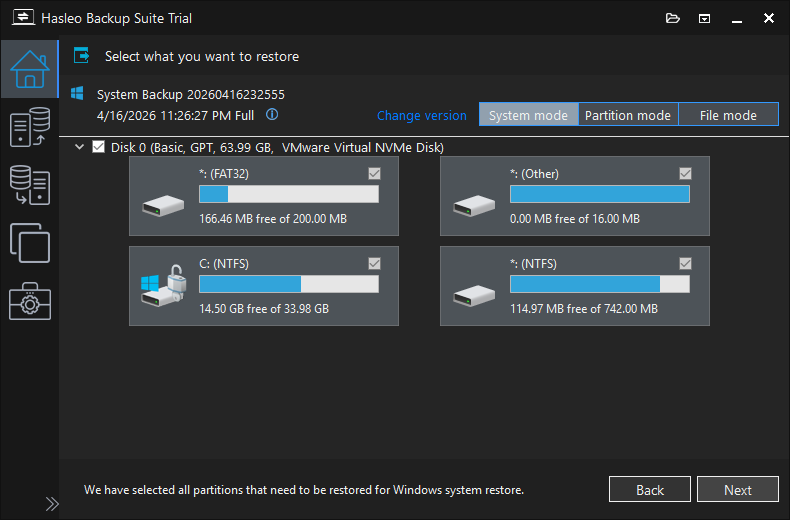Screen dimensions: 790x520
Task: Close the Hasleo Backup Suite window
Action: click(768, 18)
